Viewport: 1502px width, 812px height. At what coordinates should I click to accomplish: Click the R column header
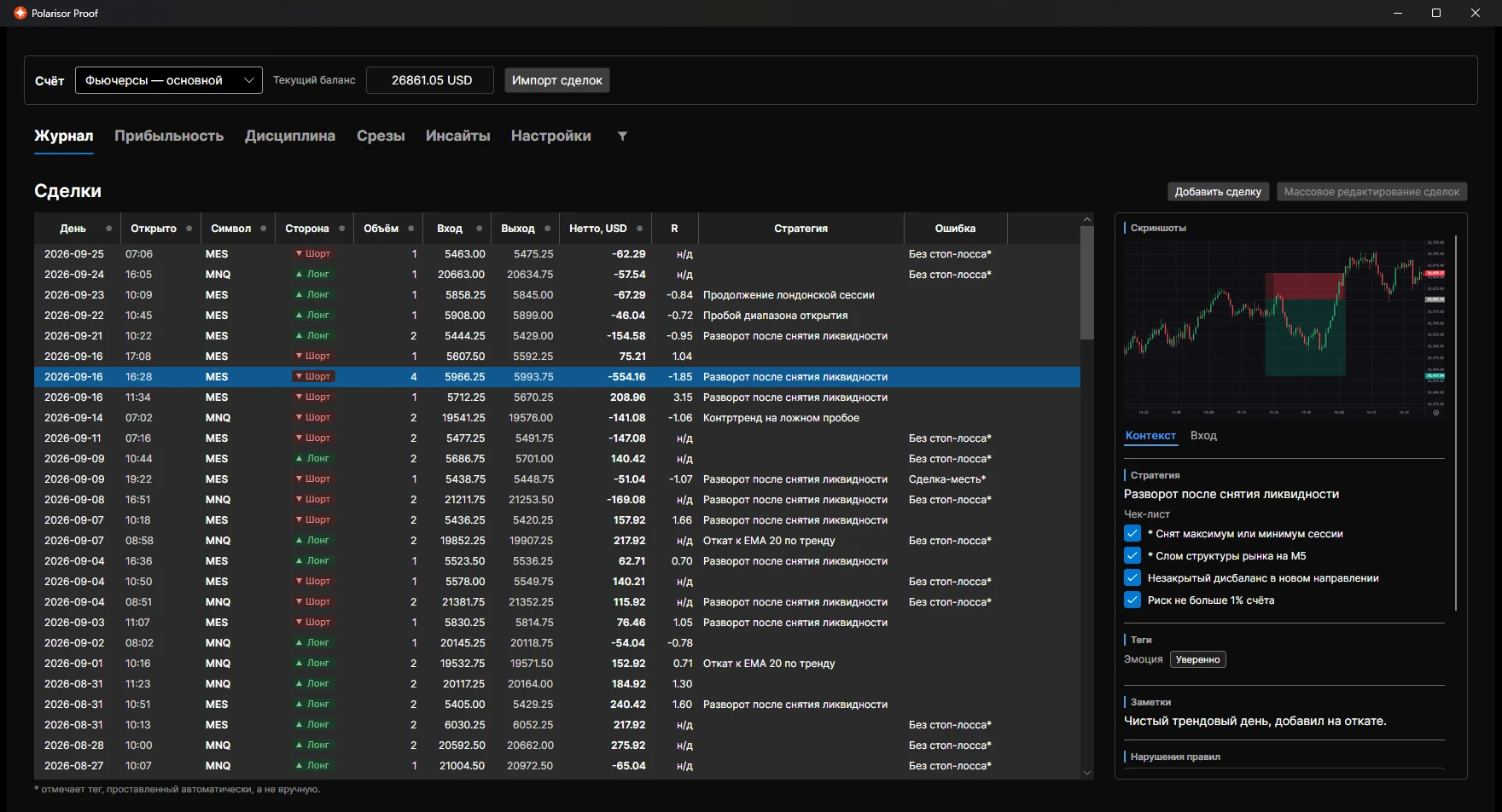[674, 229]
